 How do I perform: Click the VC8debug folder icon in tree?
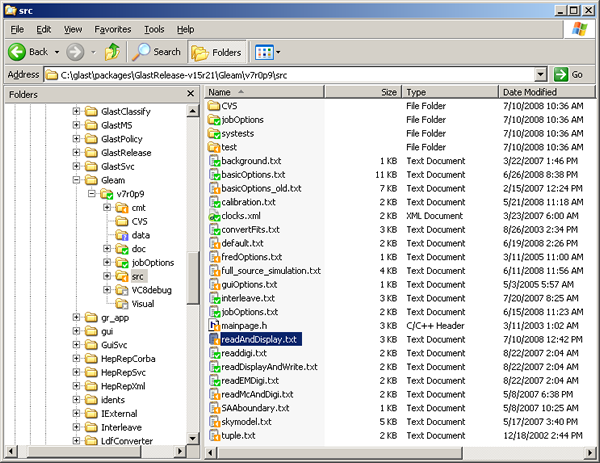122,290
